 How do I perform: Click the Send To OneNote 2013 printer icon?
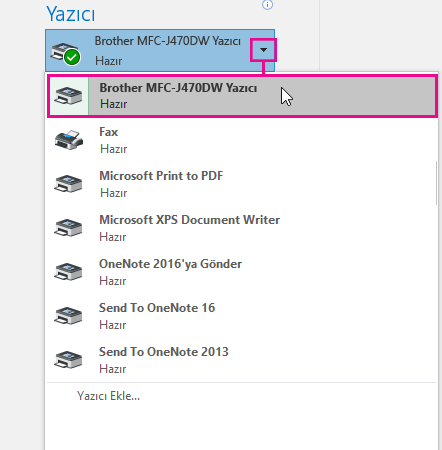(68, 360)
